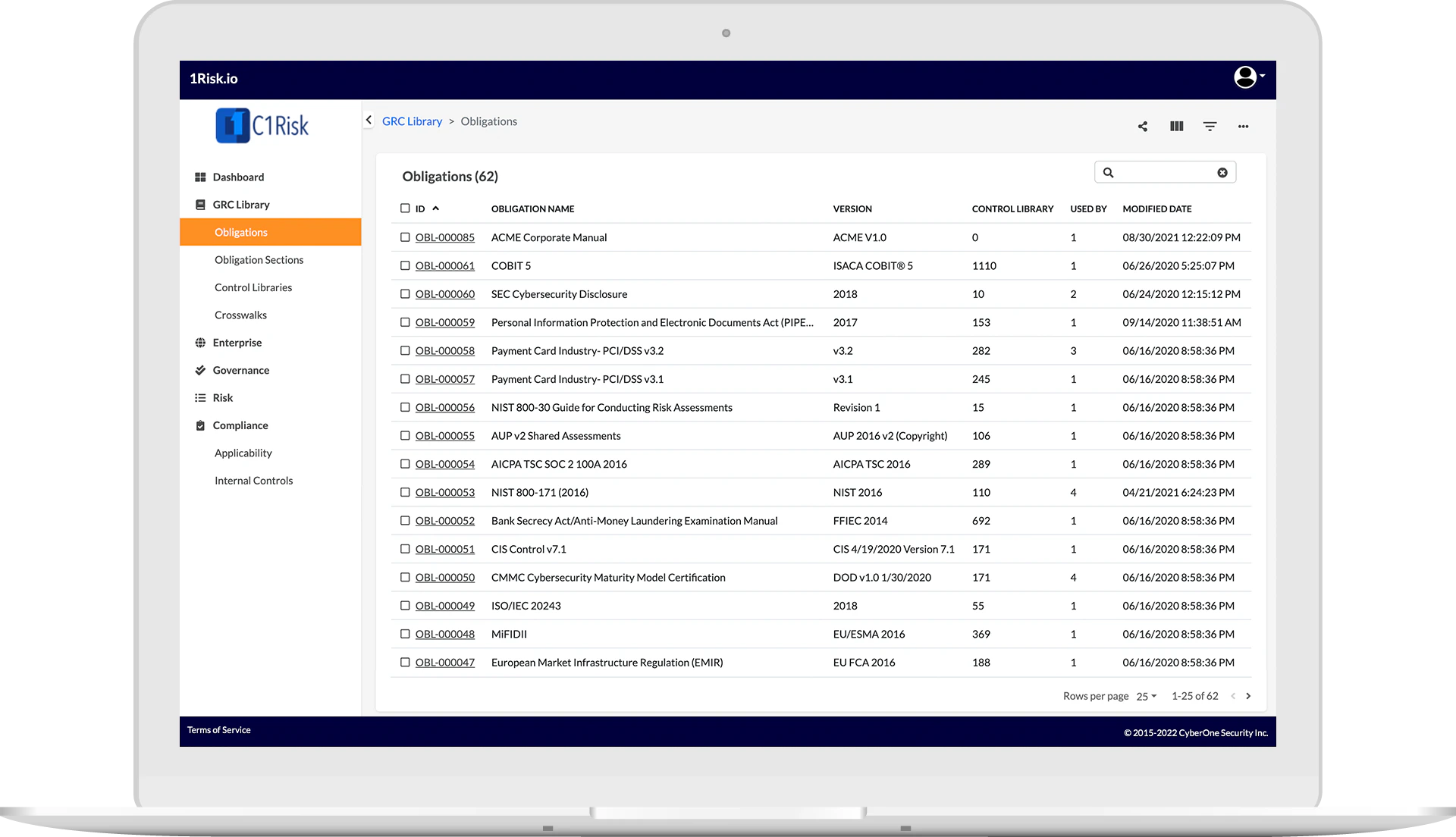Open the Dashboard sidebar icon
The height and width of the screenshot is (837, 1456).
pos(200,177)
